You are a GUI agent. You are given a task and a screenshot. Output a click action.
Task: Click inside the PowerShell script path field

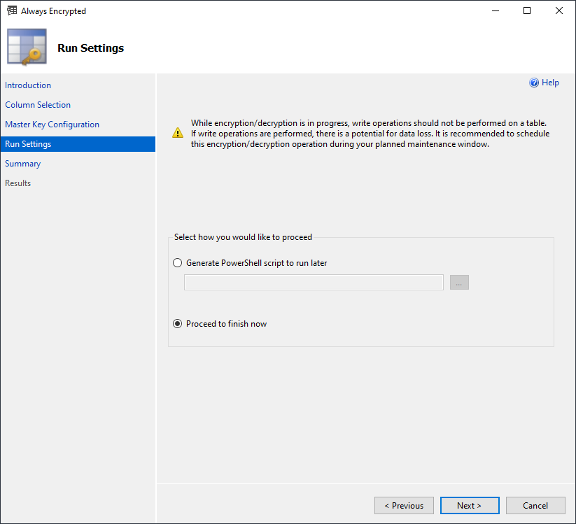click(x=314, y=283)
